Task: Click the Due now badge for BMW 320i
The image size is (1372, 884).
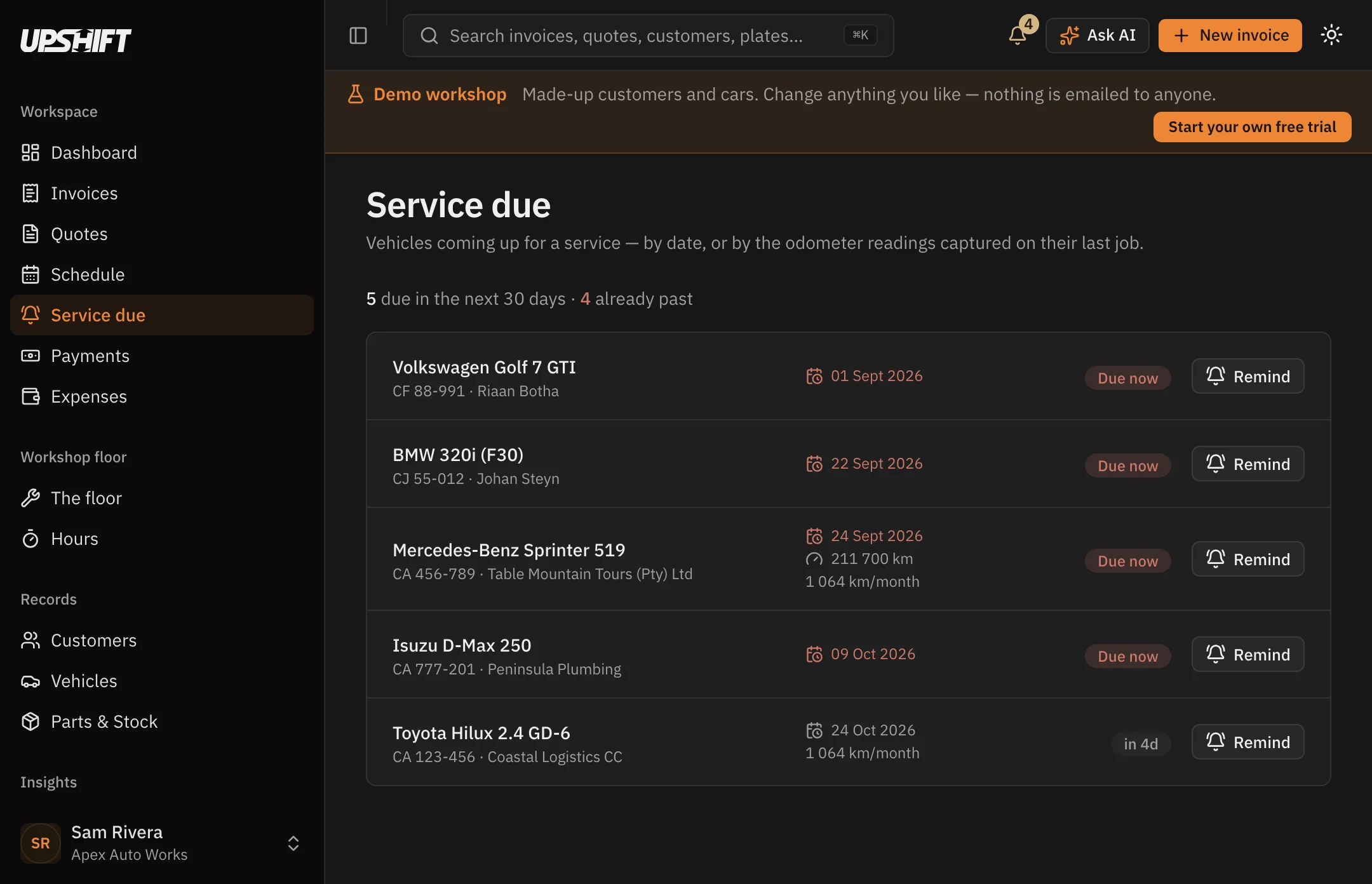Action: pyautogui.click(x=1127, y=465)
